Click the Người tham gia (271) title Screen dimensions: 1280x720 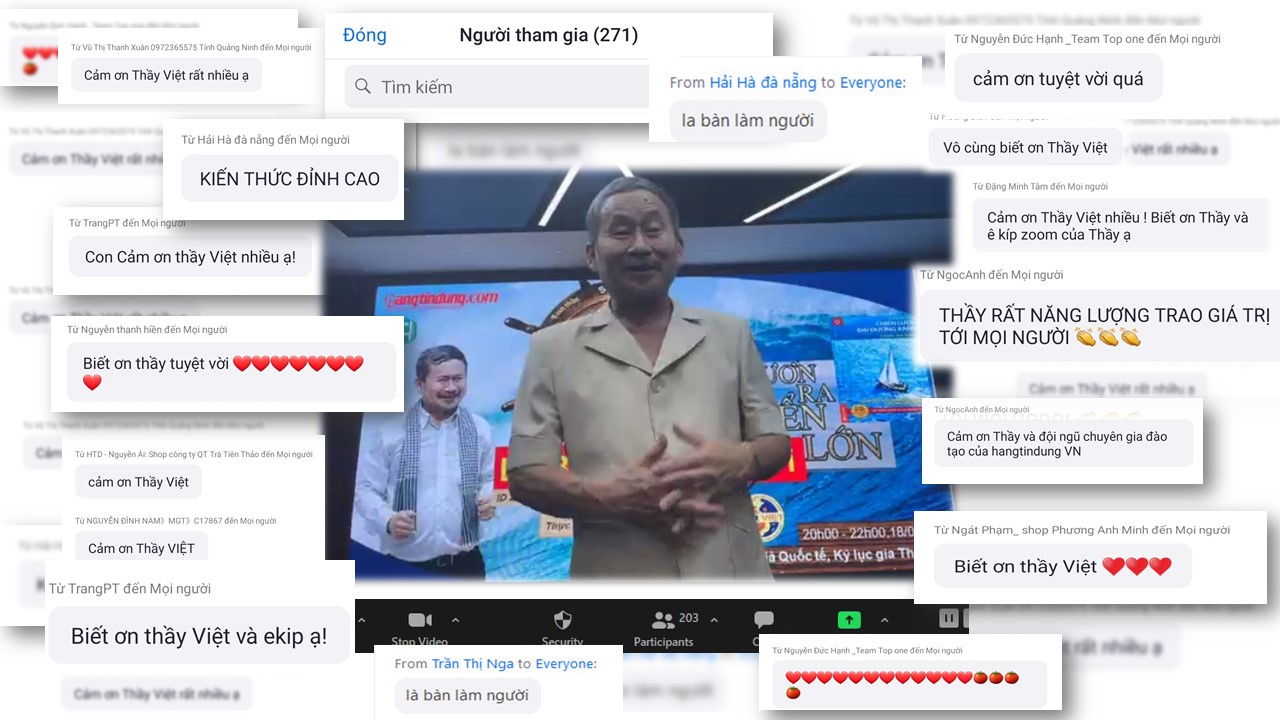pos(549,35)
